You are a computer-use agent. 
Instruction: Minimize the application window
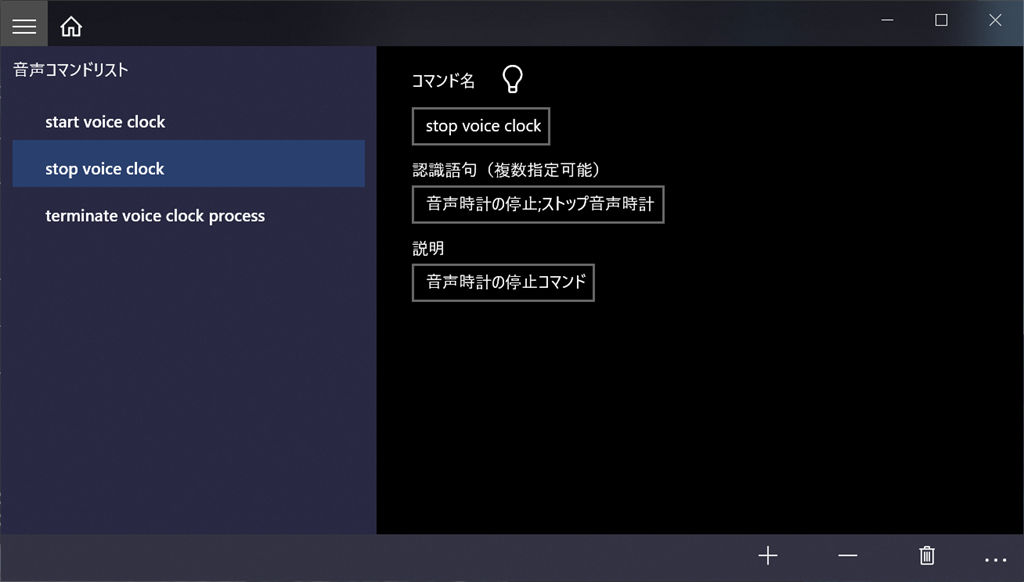[x=887, y=20]
